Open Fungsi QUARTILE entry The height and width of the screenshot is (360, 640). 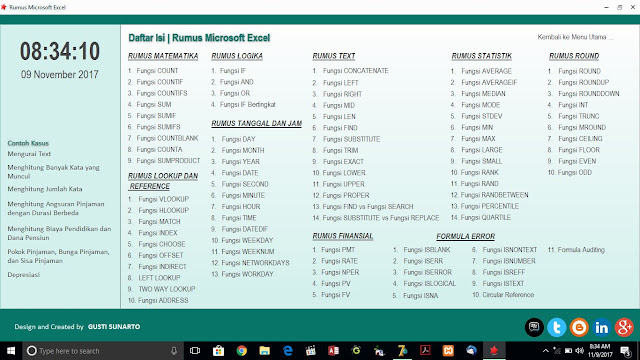[486, 218]
